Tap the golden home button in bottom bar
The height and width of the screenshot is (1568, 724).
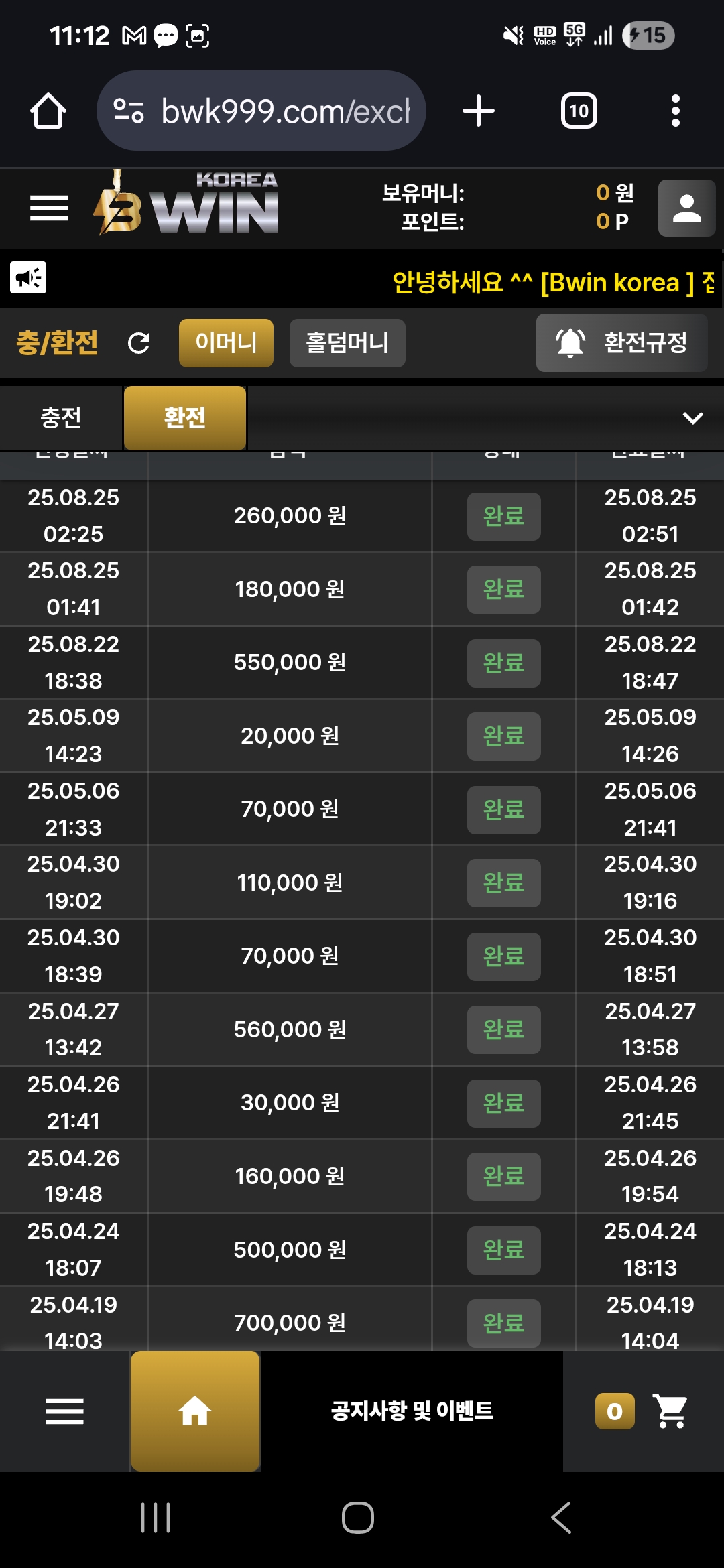tap(195, 1411)
